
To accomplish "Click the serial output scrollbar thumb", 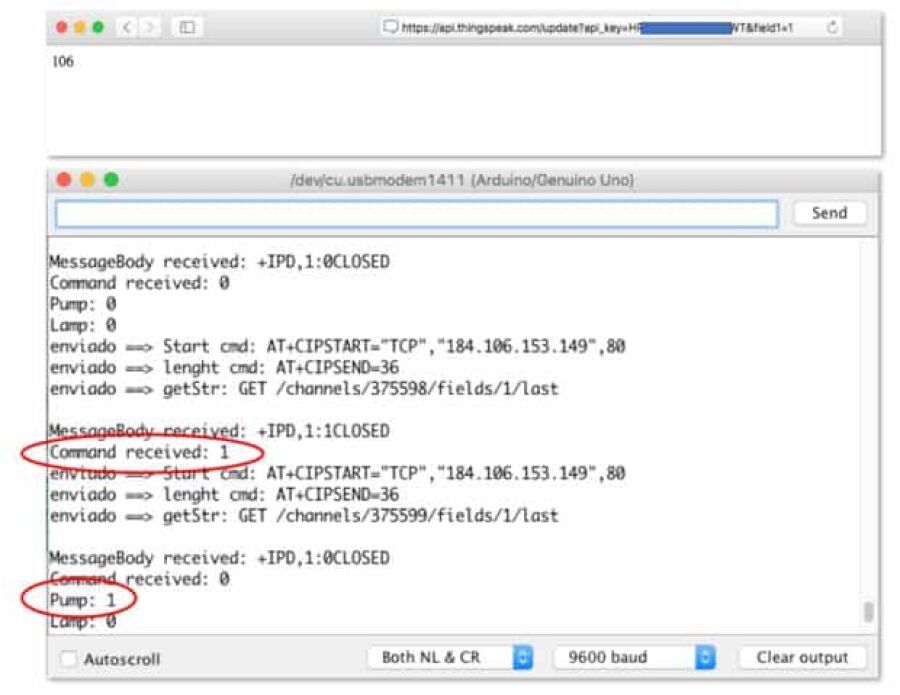I will 868,612.
